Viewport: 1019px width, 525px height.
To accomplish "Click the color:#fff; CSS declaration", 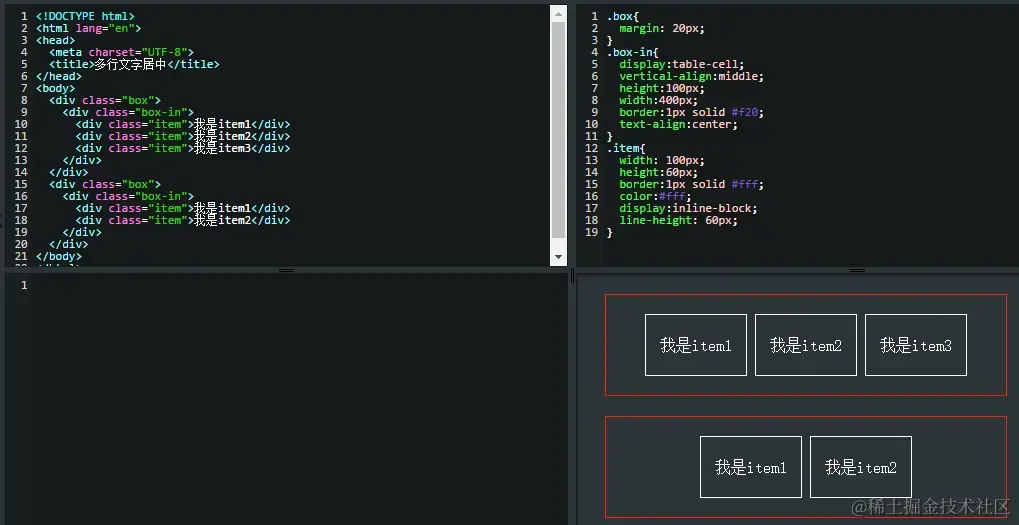I will click(x=655, y=196).
